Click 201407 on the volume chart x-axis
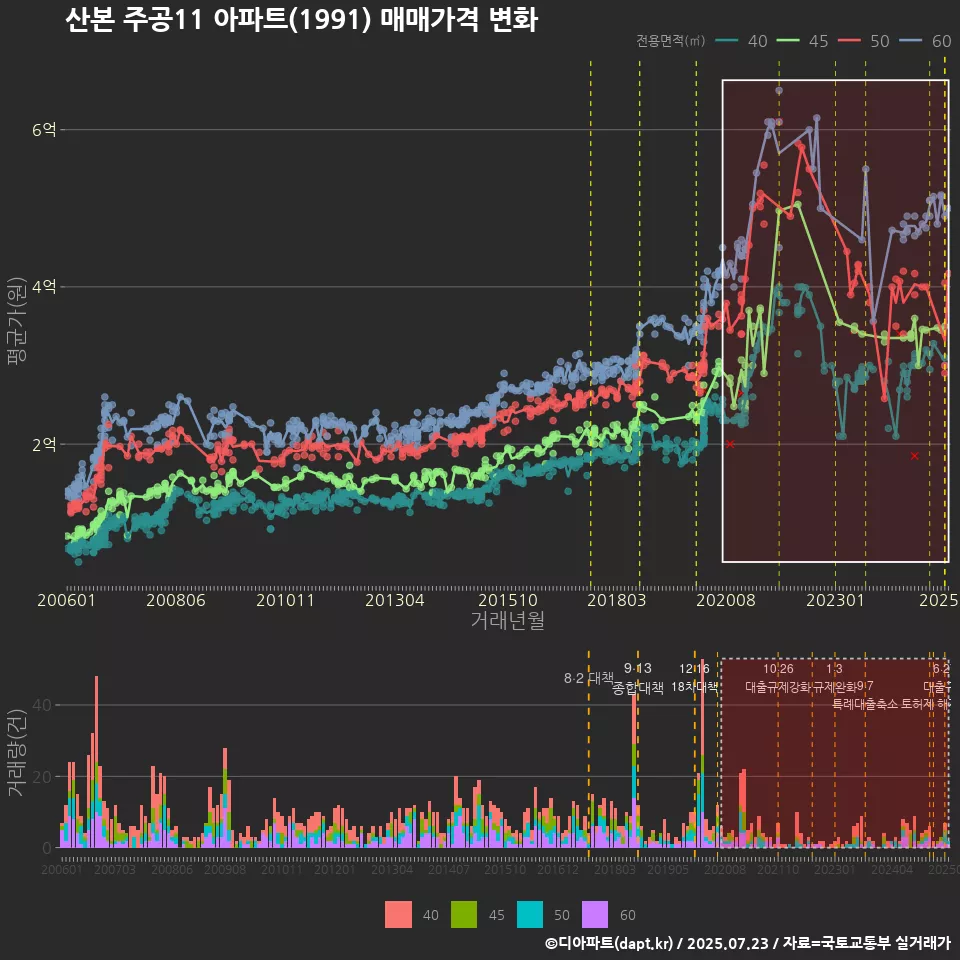 point(449,869)
